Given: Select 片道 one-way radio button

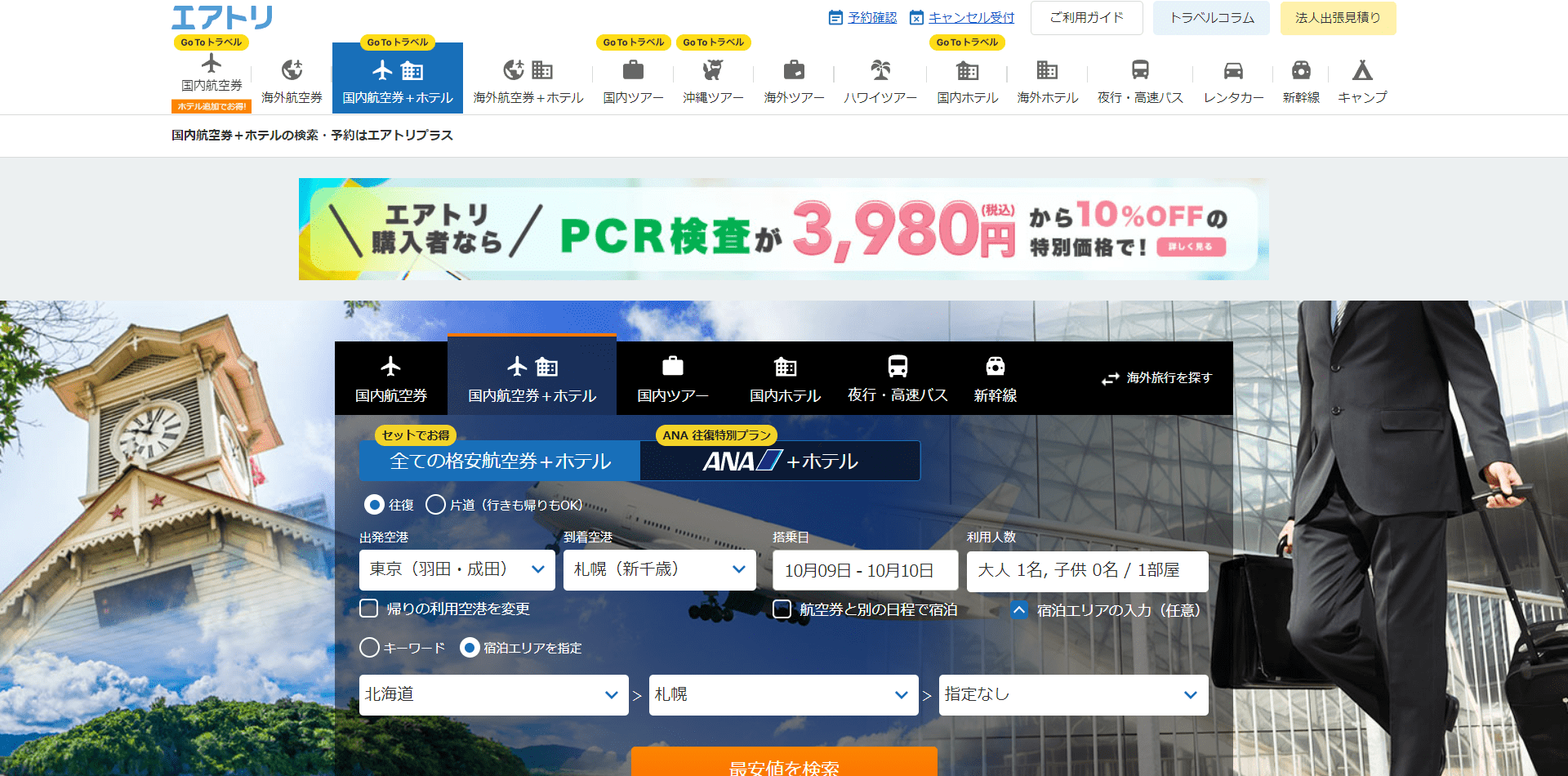Looking at the screenshot, I should coord(435,505).
